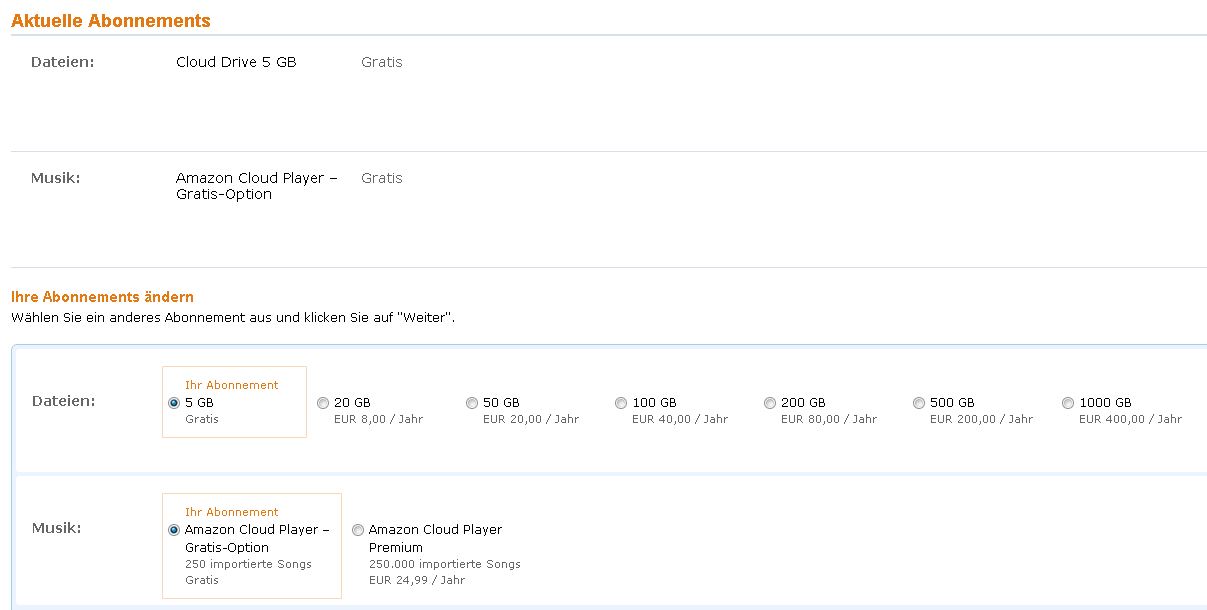Click 'Gratis' next to Cloud Drive 5 GB
Screen dimensions: 1207x610
click(x=382, y=62)
